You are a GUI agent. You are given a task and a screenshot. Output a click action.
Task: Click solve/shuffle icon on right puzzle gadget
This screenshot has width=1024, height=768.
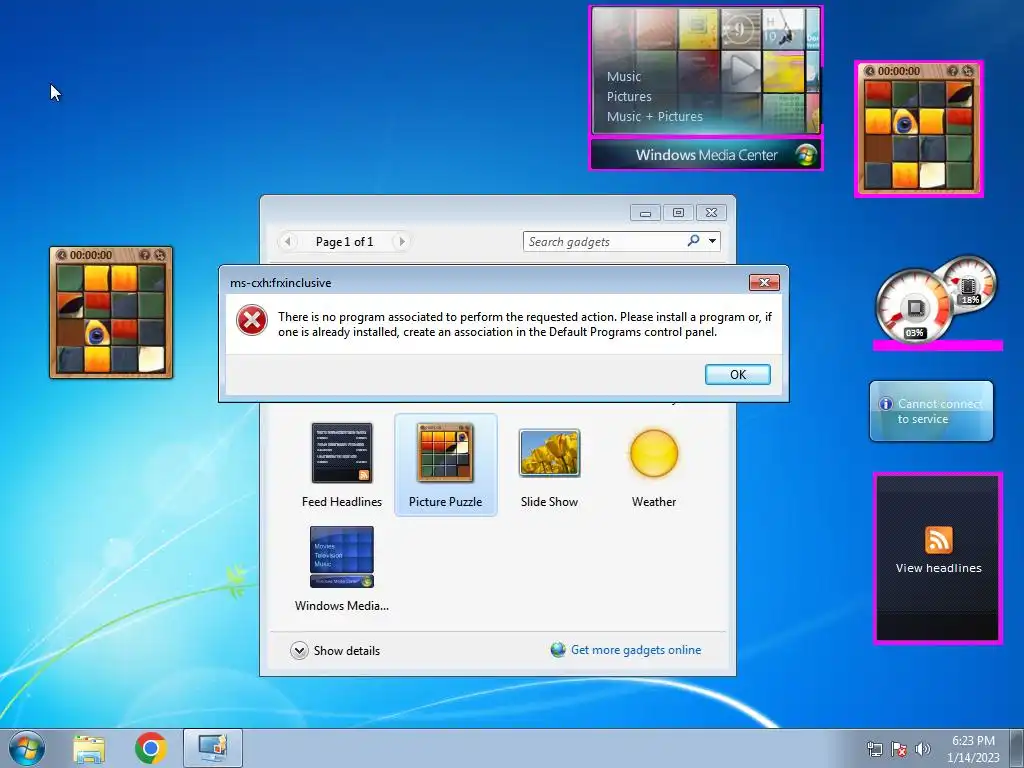[x=968, y=71]
